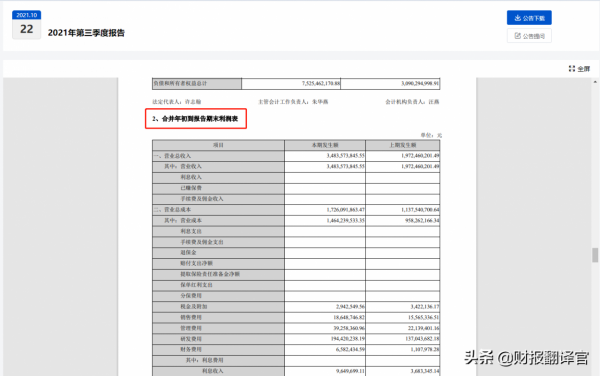Click value 1,726,091,863.47 in 营业总成本 row
Screen dimensions: 600x376
coord(346,210)
